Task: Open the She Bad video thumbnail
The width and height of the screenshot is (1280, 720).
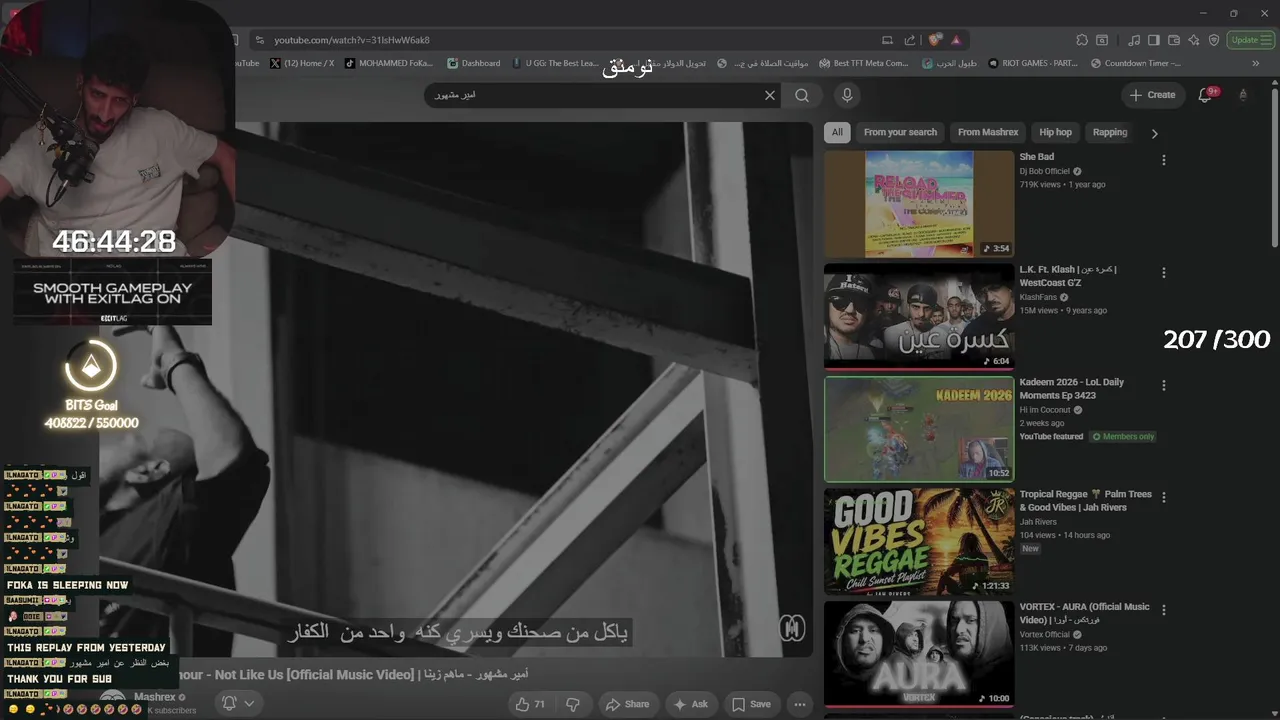Action: click(919, 204)
